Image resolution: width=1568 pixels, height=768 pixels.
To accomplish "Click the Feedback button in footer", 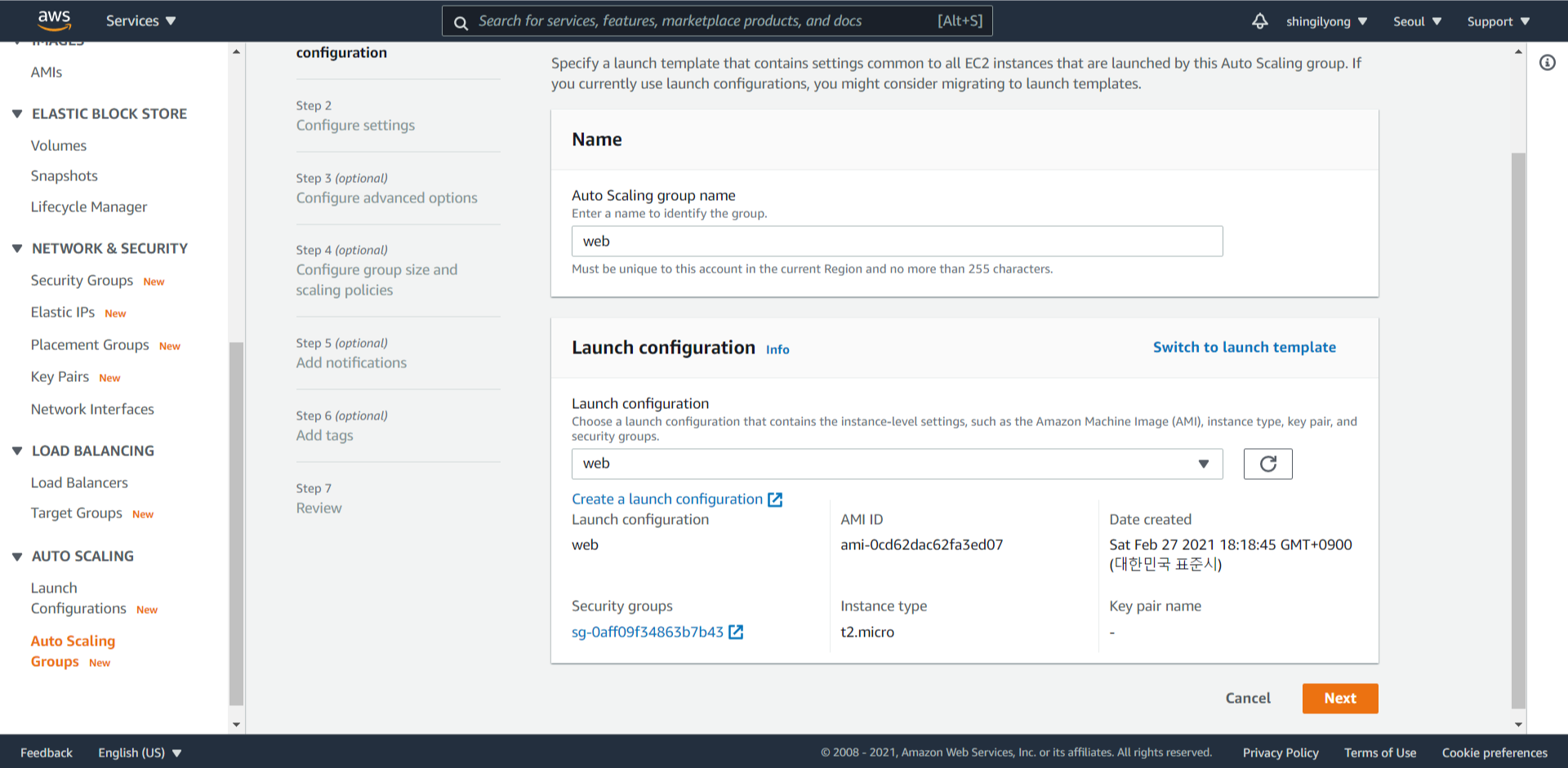I will [x=47, y=752].
